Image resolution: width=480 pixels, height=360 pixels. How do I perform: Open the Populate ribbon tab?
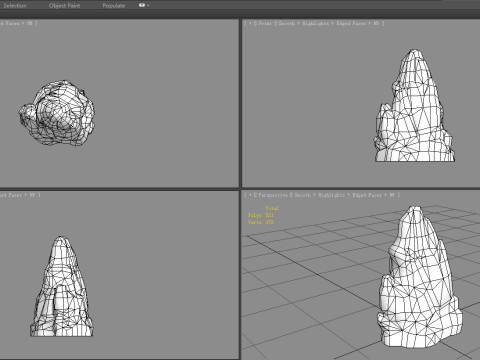114,5
